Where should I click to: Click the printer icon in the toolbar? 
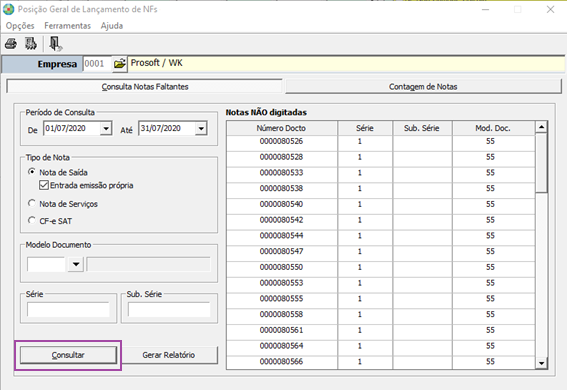(x=10, y=44)
